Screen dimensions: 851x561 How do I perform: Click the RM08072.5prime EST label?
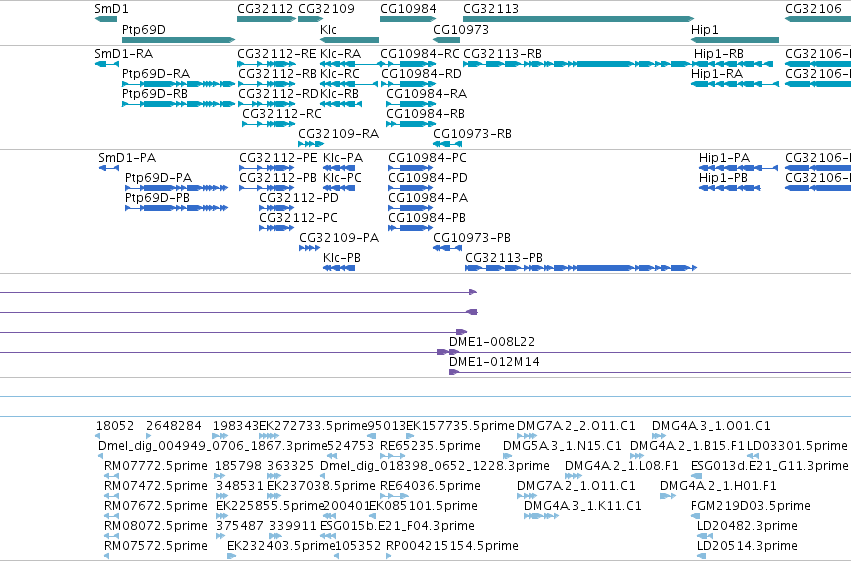pyautogui.click(x=156, y=526)
